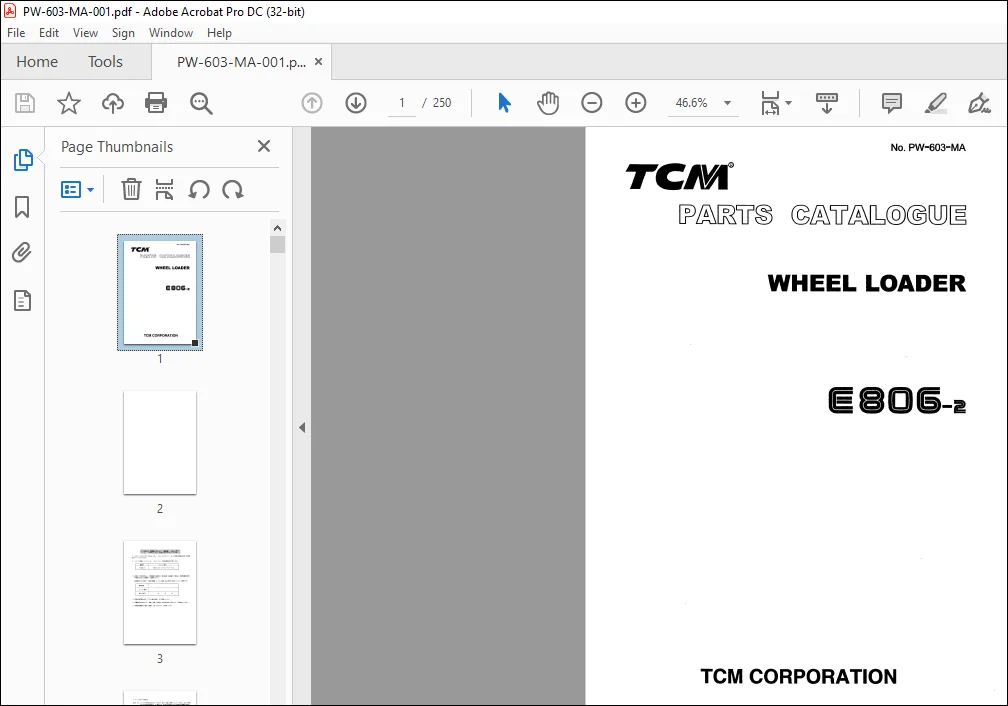The height and width of the screenshot is (706, 1008).
Task: Print the document with printer icon
Action: pyautogui.click(x=156, y=103)
